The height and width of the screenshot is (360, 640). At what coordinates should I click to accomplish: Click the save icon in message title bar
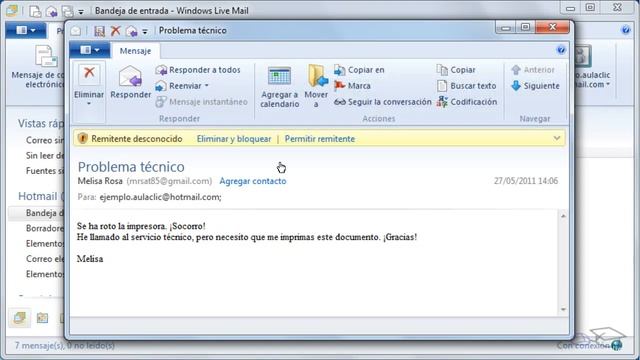(x=99, y=31)
